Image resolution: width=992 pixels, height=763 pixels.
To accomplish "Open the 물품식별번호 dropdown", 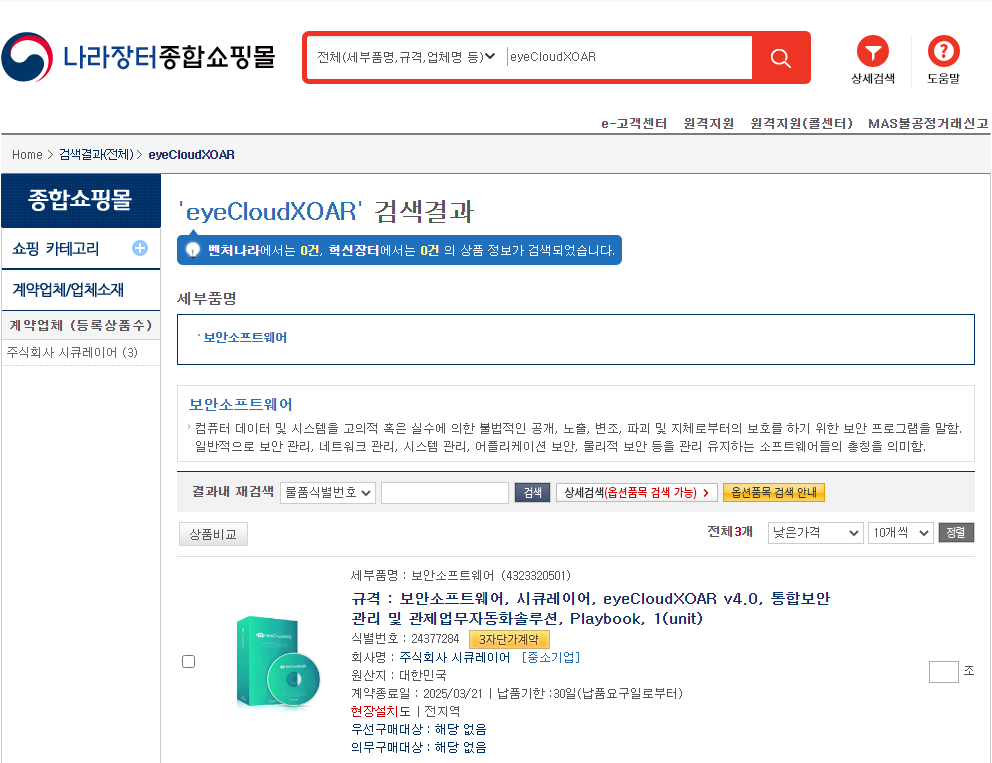I will click(327, 492).
